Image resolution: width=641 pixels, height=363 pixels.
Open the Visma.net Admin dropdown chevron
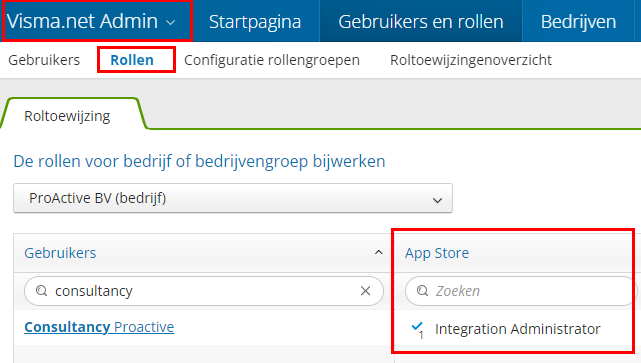(171, 22)
